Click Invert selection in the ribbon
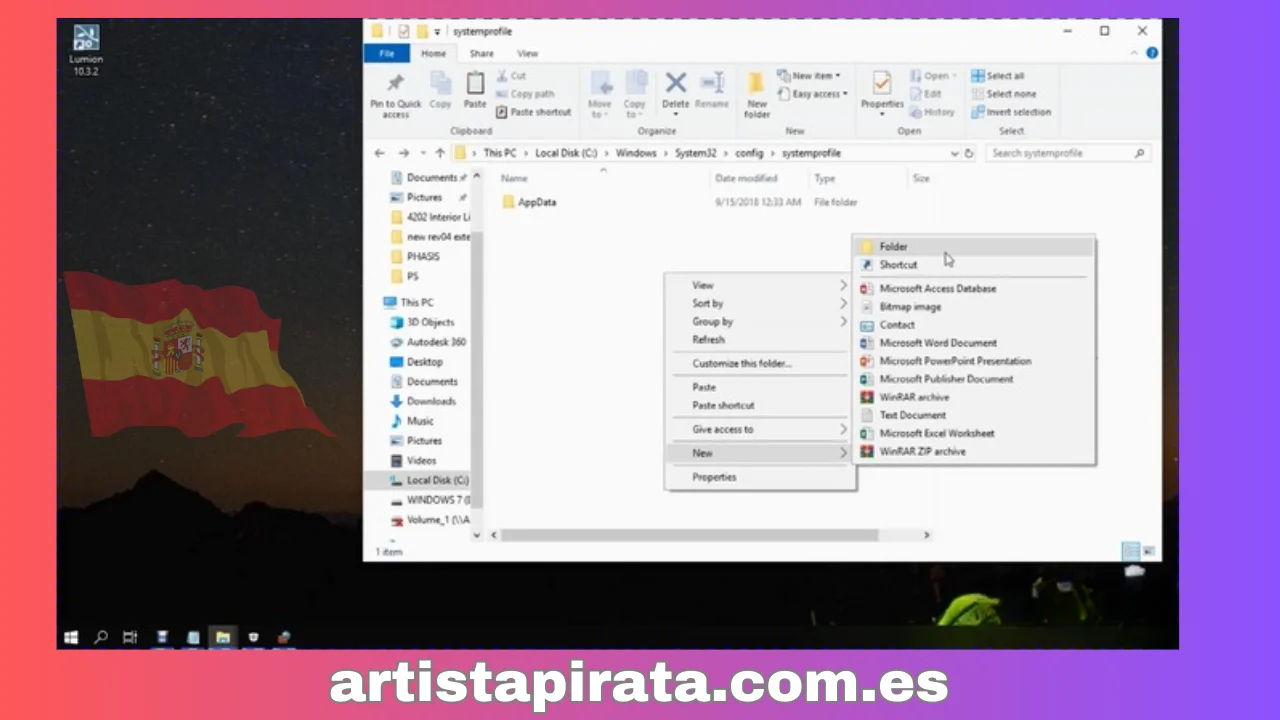 (1011, 112)
